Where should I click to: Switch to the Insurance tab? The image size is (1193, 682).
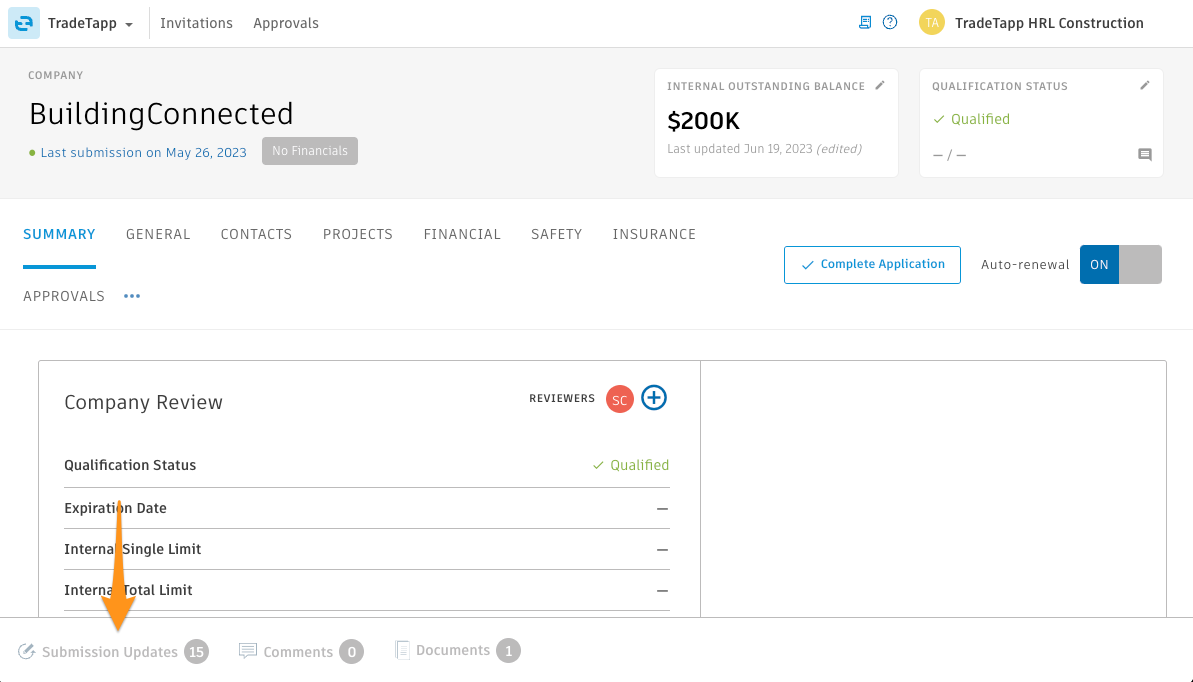pos(654,234)
